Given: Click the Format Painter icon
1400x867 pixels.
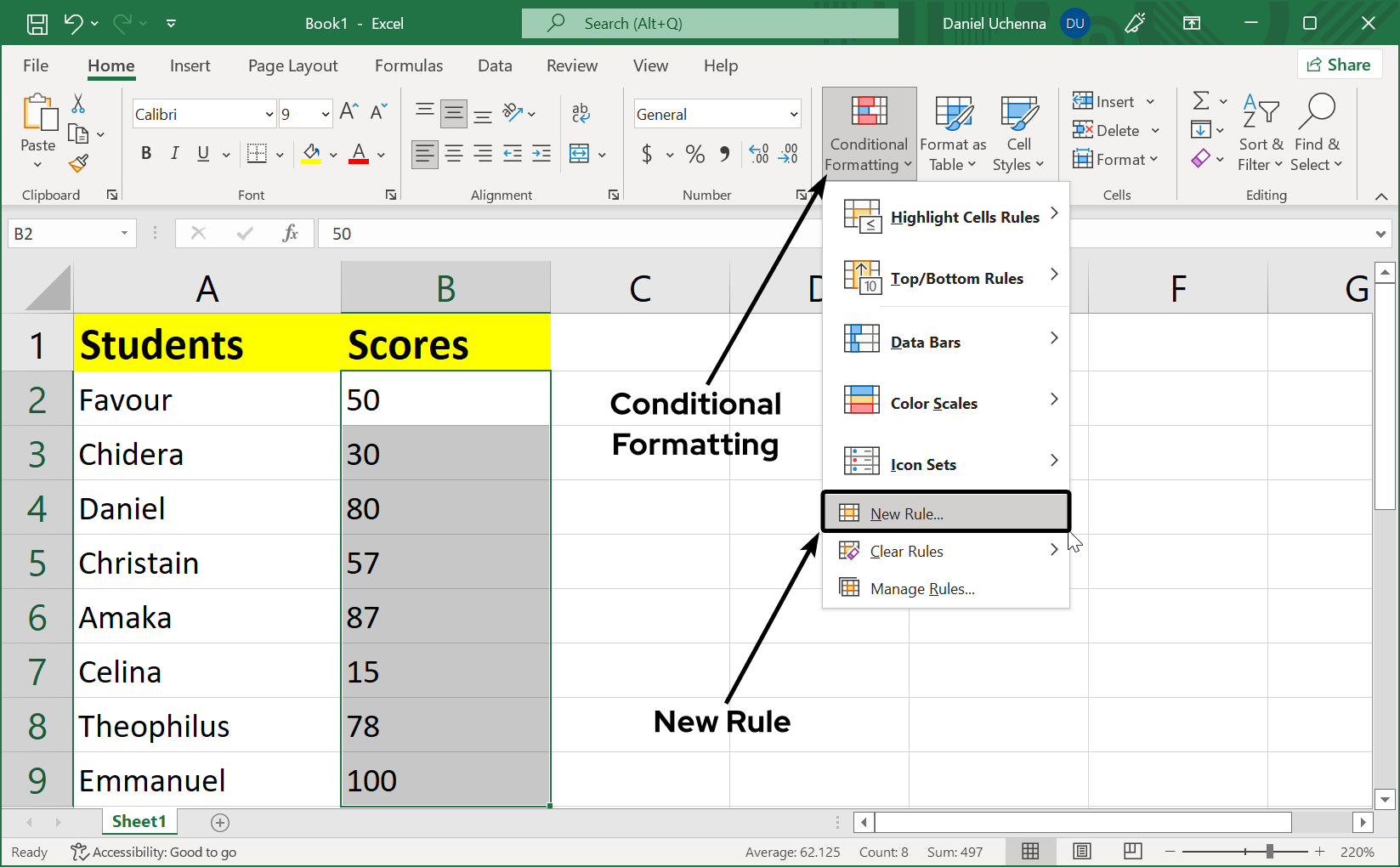Looking at the screenshot, I should point(79,163).
